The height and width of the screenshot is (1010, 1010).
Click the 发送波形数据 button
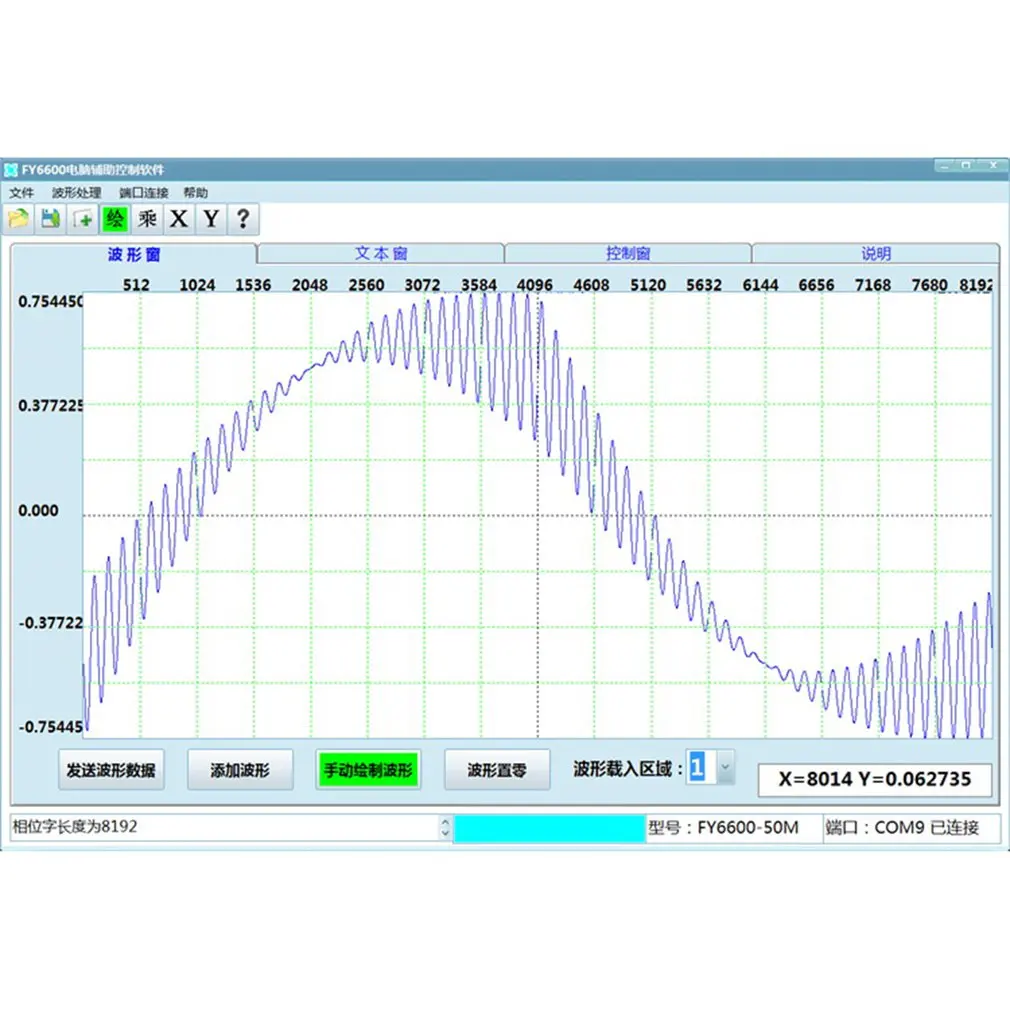[111, 770]
